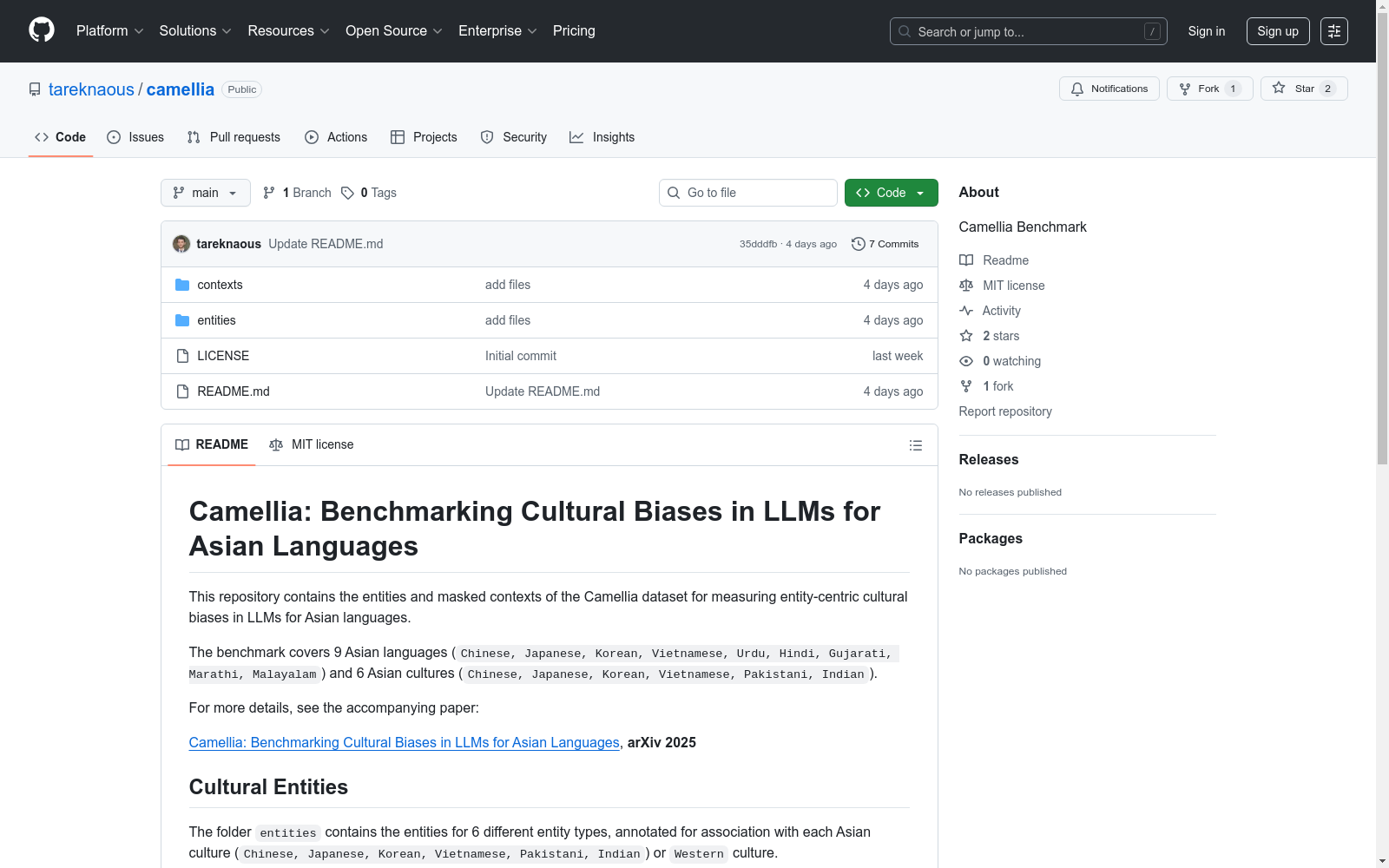Image resolution: width=1389 pixels, height=868 pixels.
Task: Open the Camellia arXiv paper link
Action: click(404, 742)
